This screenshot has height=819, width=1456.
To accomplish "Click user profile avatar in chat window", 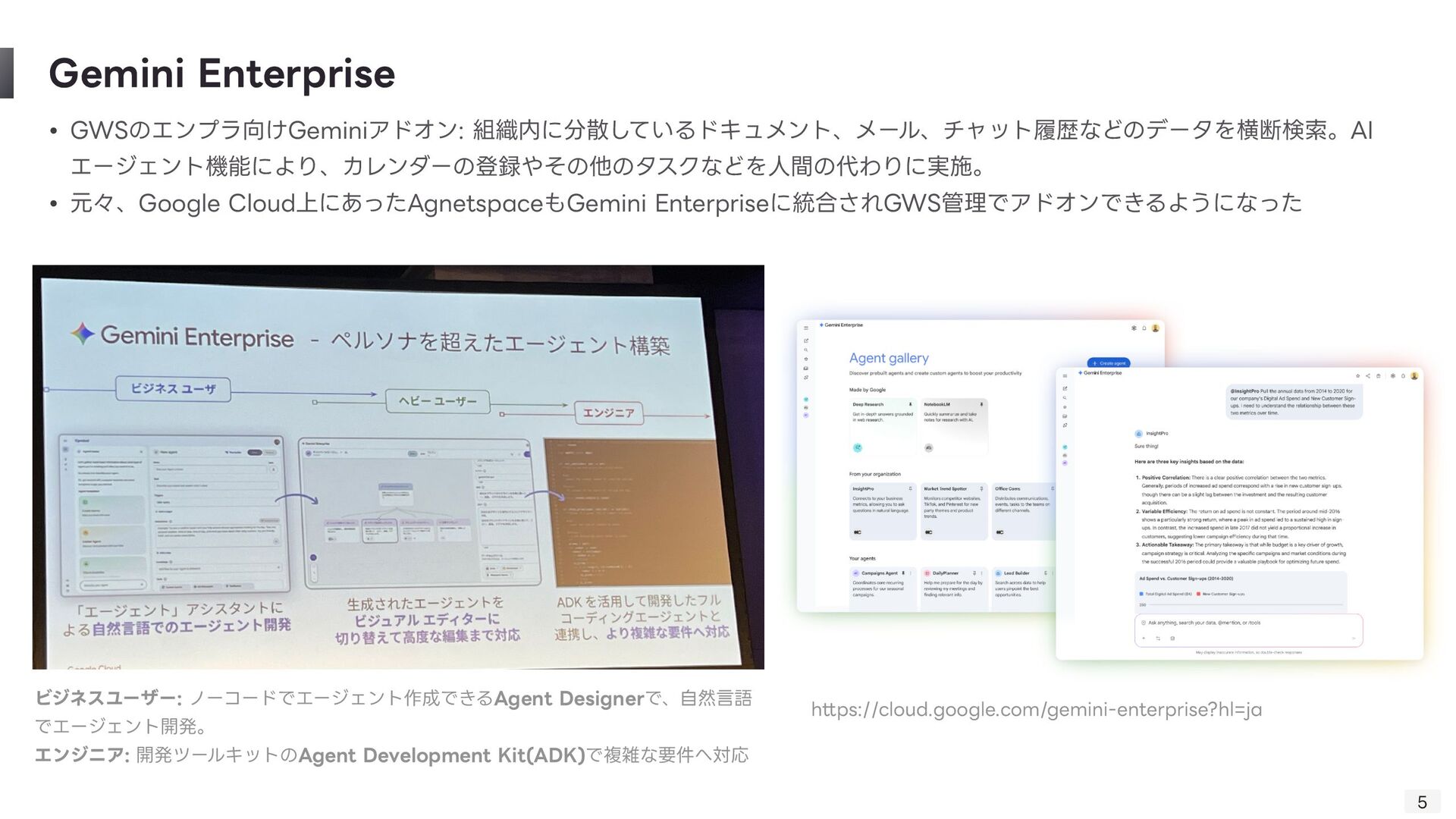I will click(x=1414, y=375).
